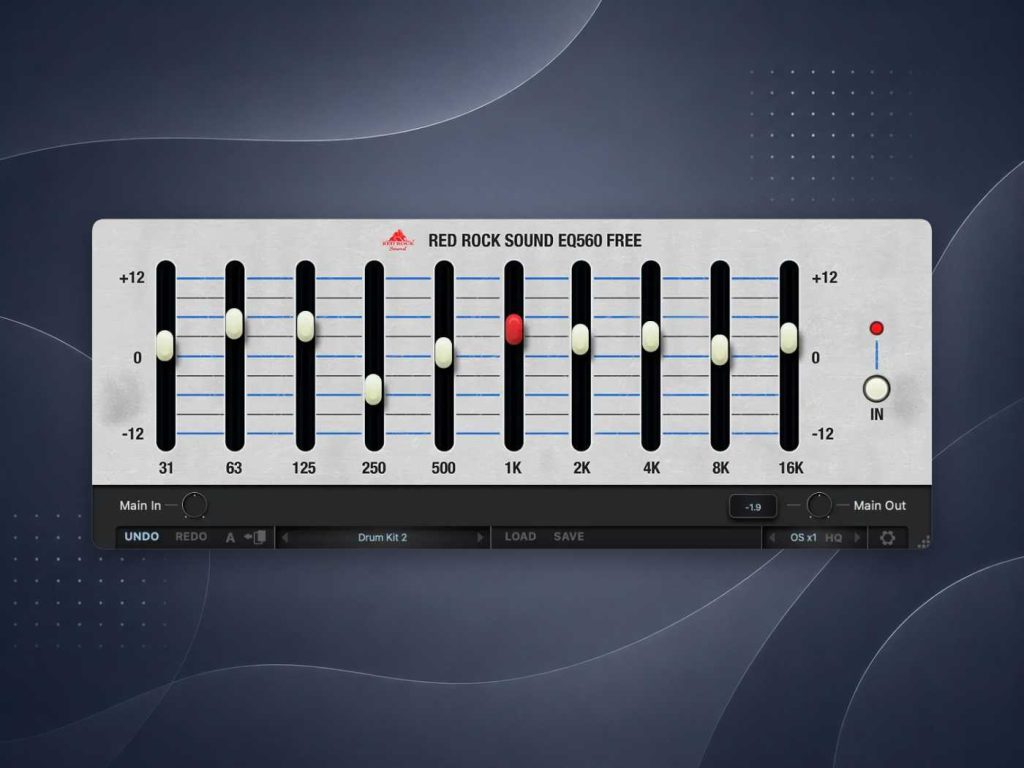Click the Main In label

coord(140,505)
